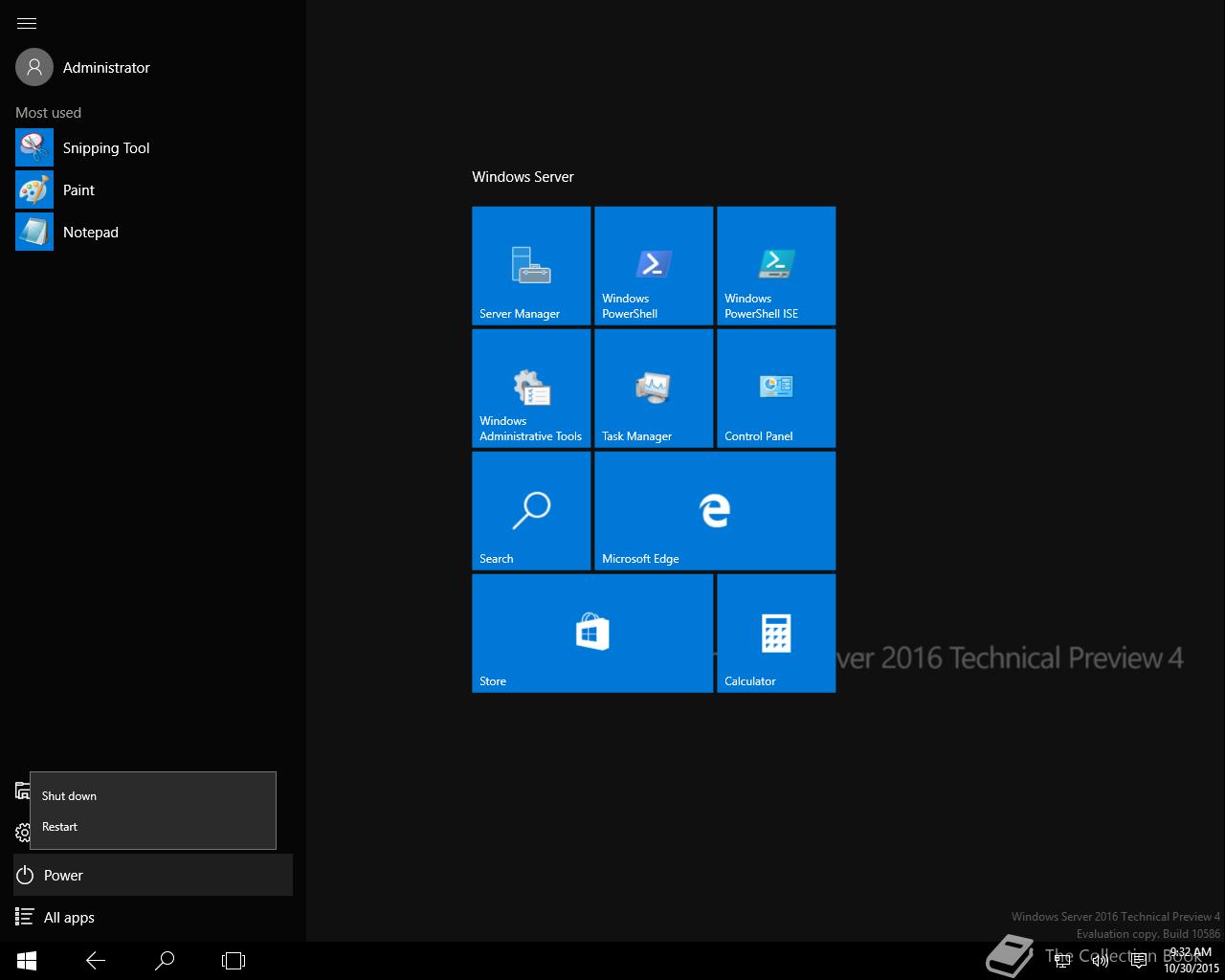1225x980 pixels.
Task: Open the volume icon in system tray
Action: tap(1101, 961)
